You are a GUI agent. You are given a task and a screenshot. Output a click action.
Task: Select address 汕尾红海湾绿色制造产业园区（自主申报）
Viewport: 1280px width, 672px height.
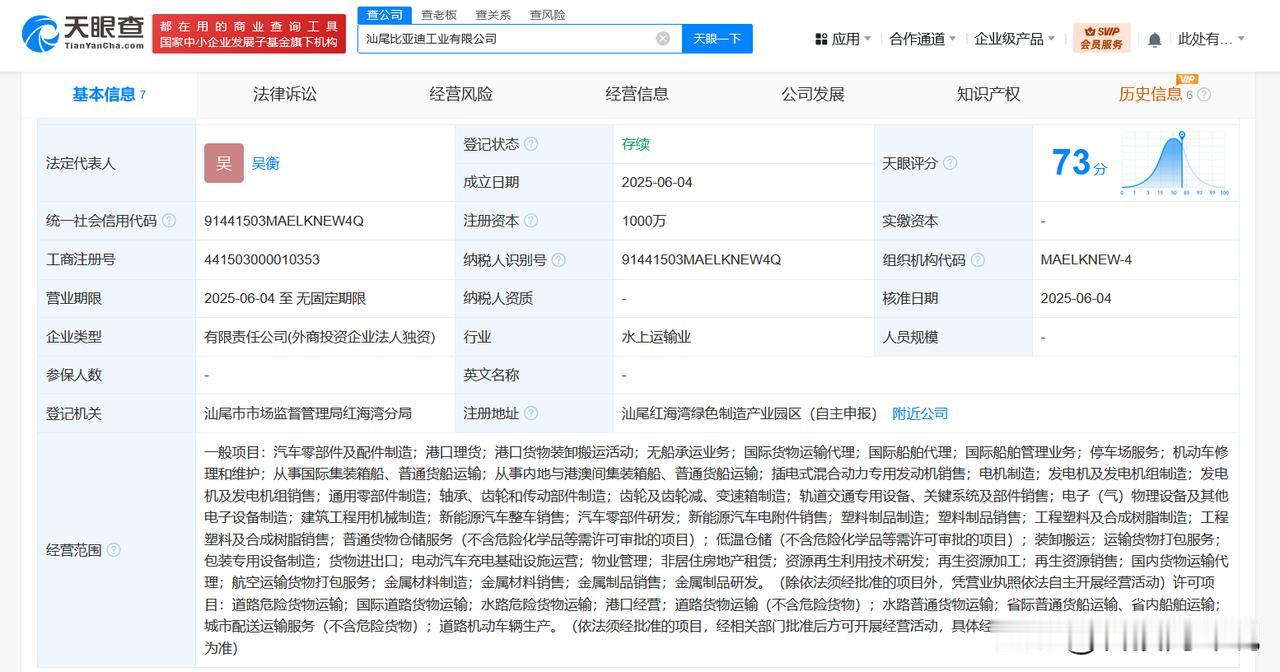tap(750, 413)
